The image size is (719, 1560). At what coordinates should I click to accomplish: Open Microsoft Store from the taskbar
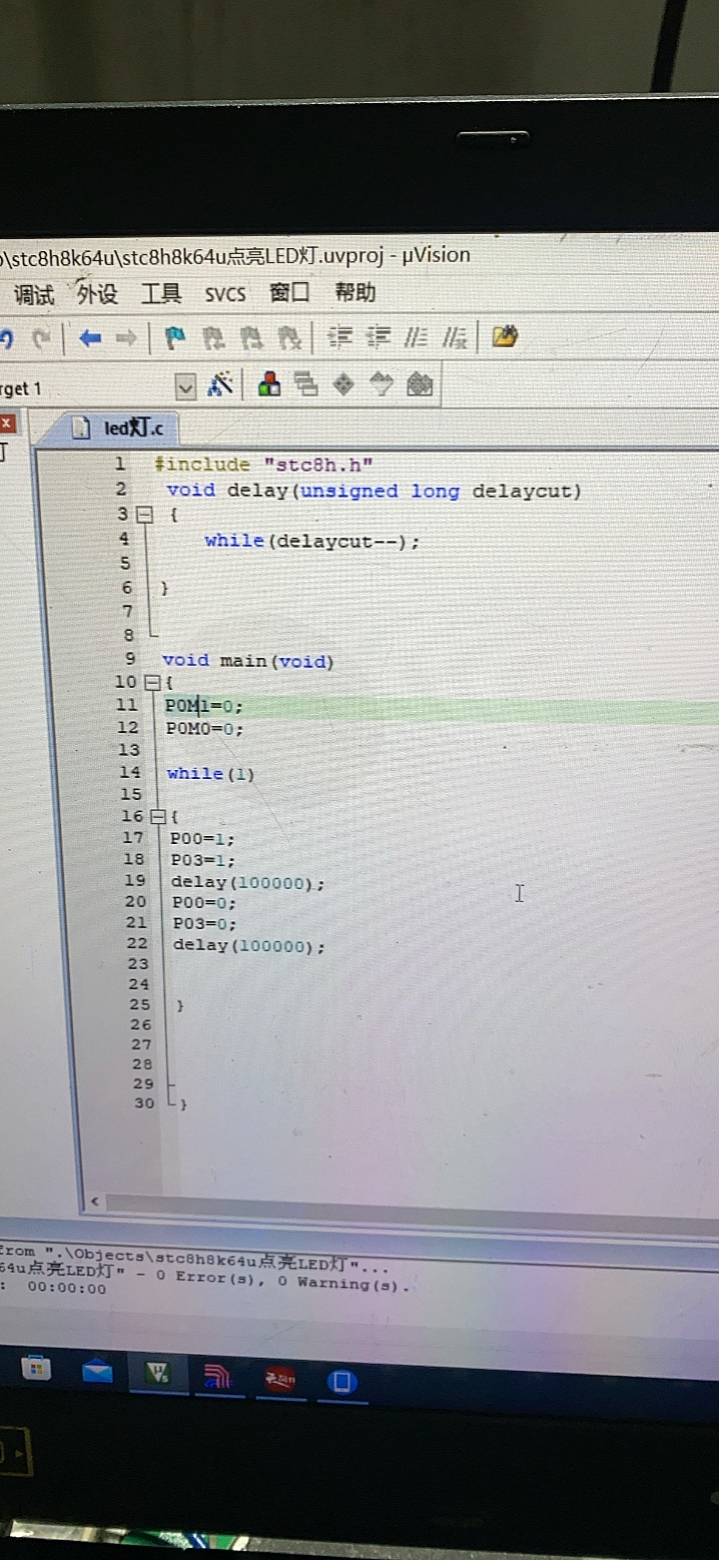tap(36, 1368)
